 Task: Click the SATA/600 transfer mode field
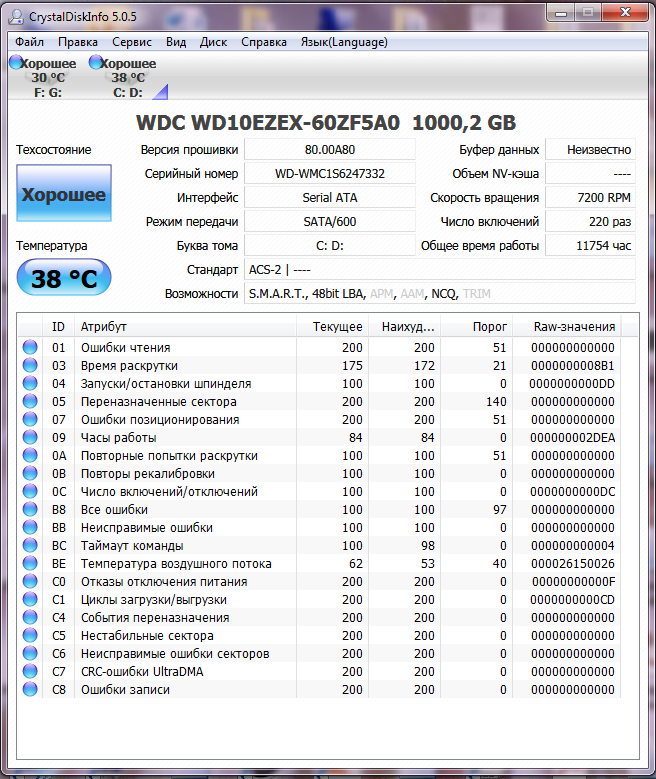tap(329, 222)
